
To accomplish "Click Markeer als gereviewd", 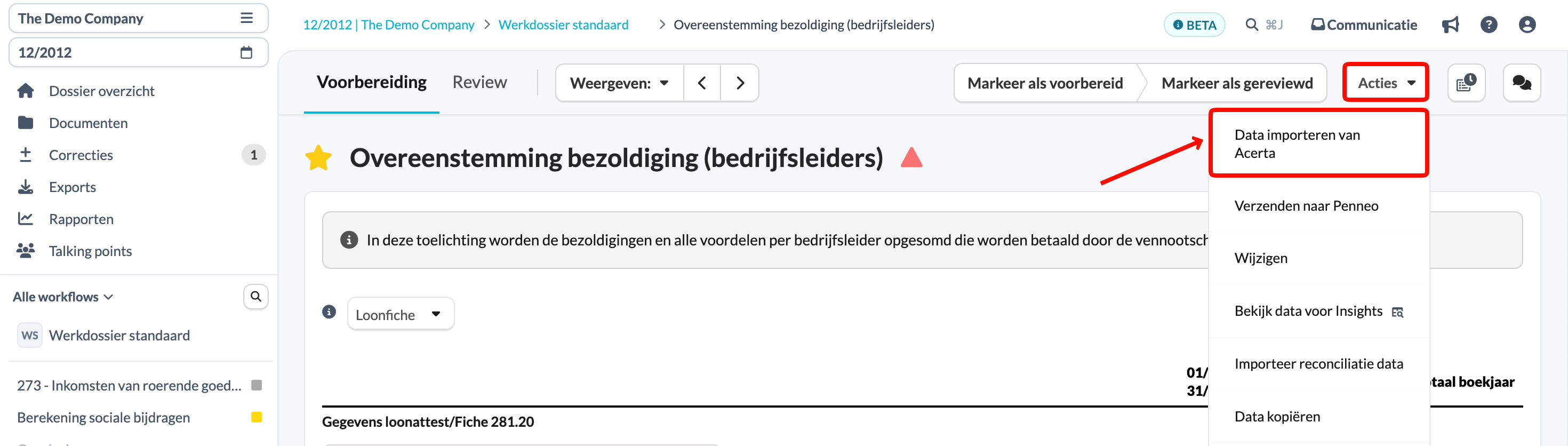I will [1236, 83].
